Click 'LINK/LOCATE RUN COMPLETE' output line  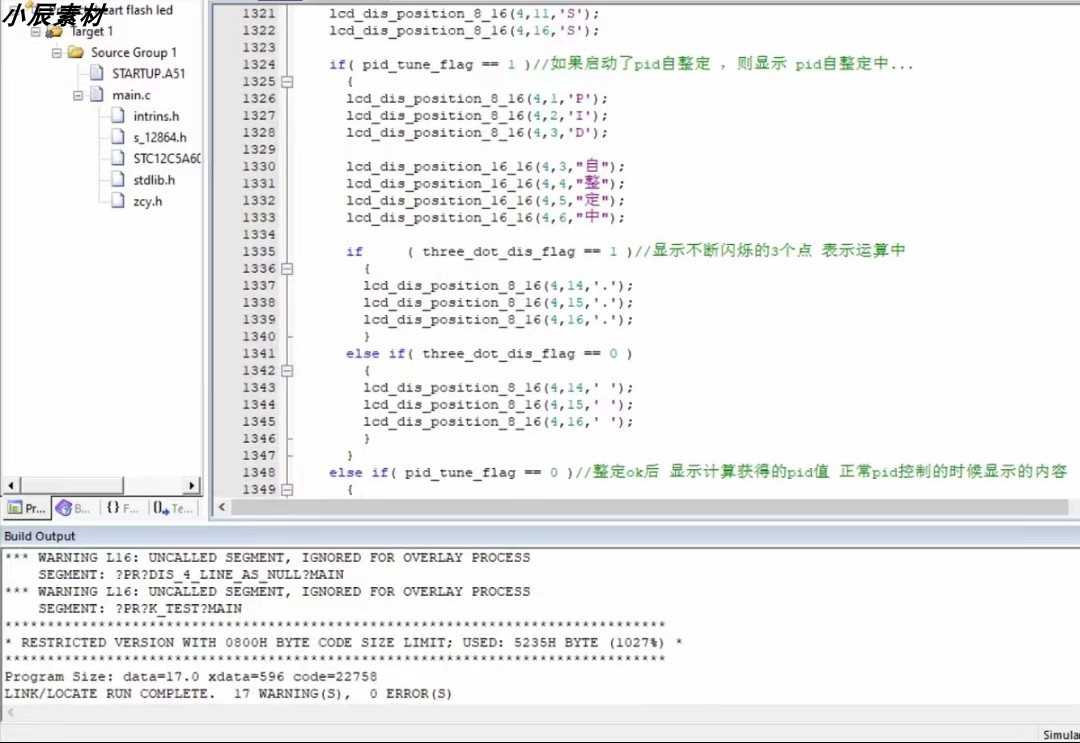click(228, 694)
